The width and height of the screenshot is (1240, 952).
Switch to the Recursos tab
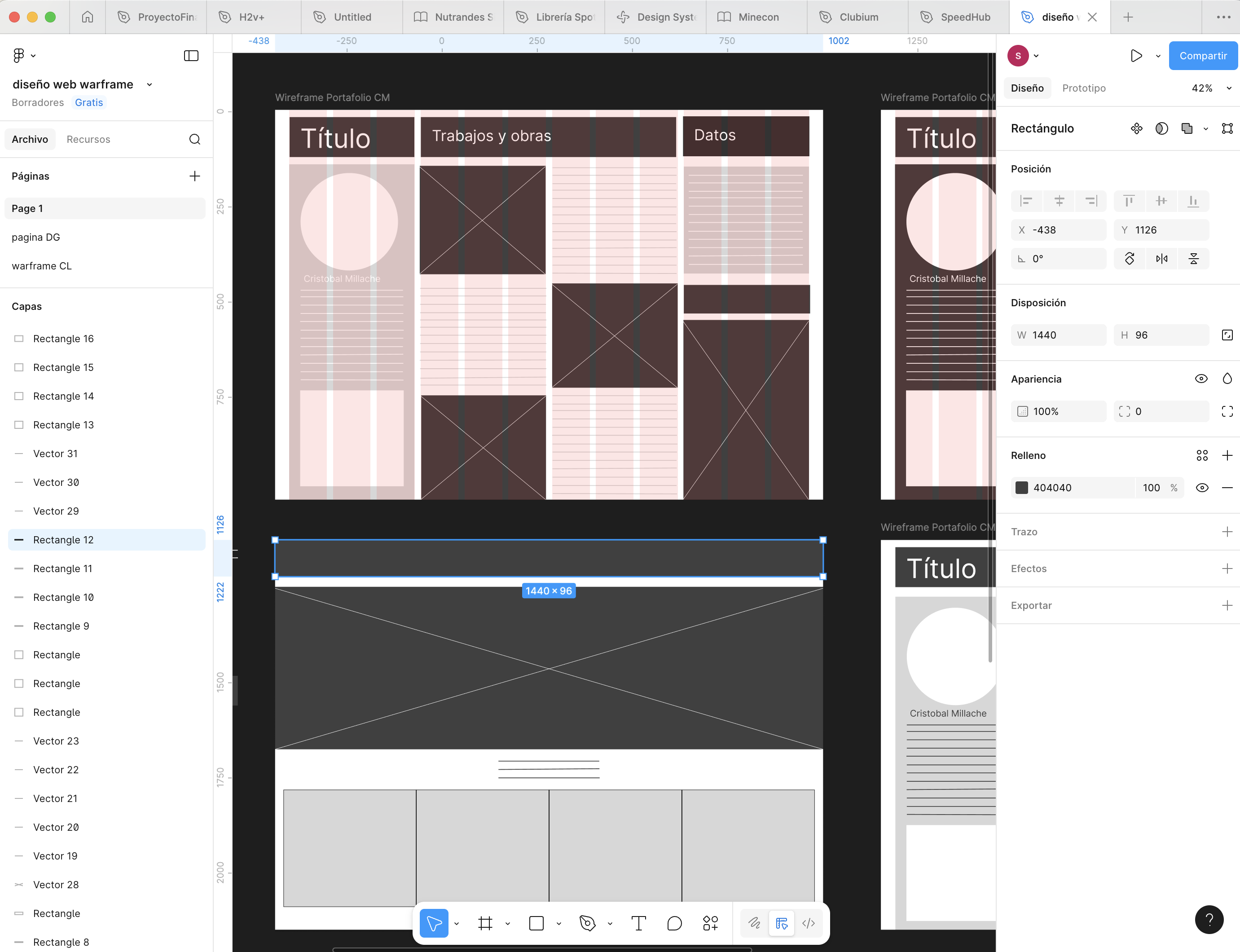[x=88, y=139]
